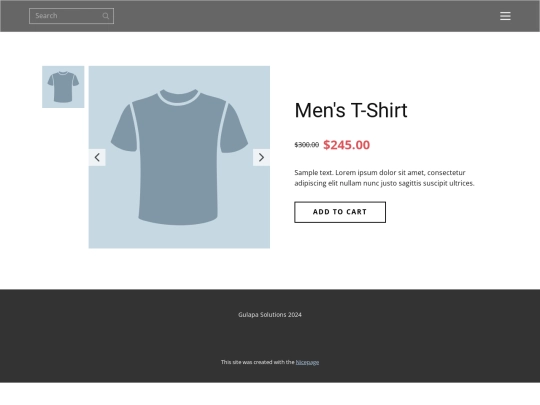Focus the Search input field
540x405 pixels.
(x=71, y=16)
